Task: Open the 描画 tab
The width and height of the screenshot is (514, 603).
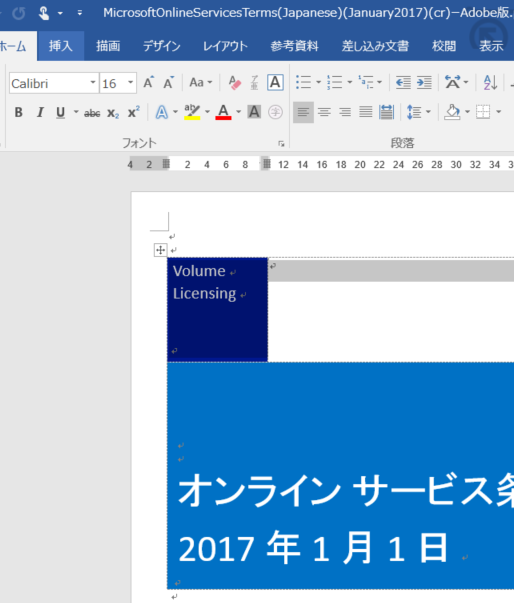Action: coord(108,47)
